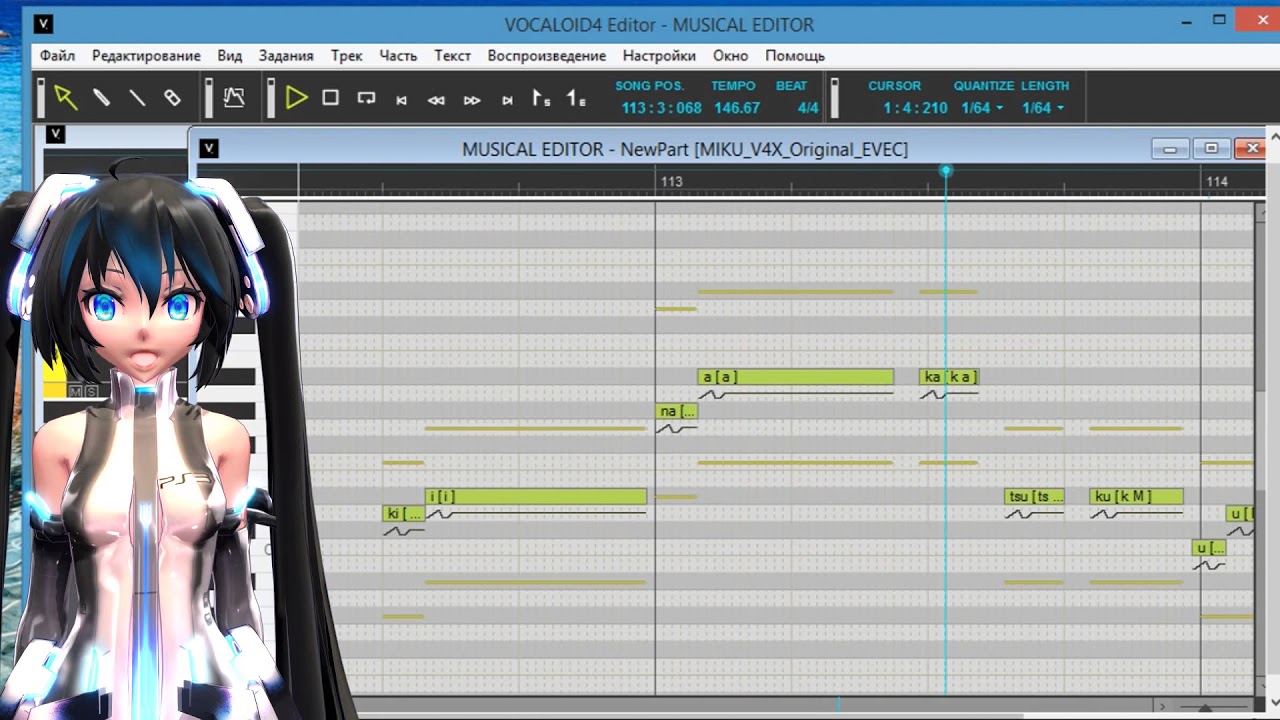Toggle the curve snap tool icon
The image size is (1280, 720).
click(234, 97)
